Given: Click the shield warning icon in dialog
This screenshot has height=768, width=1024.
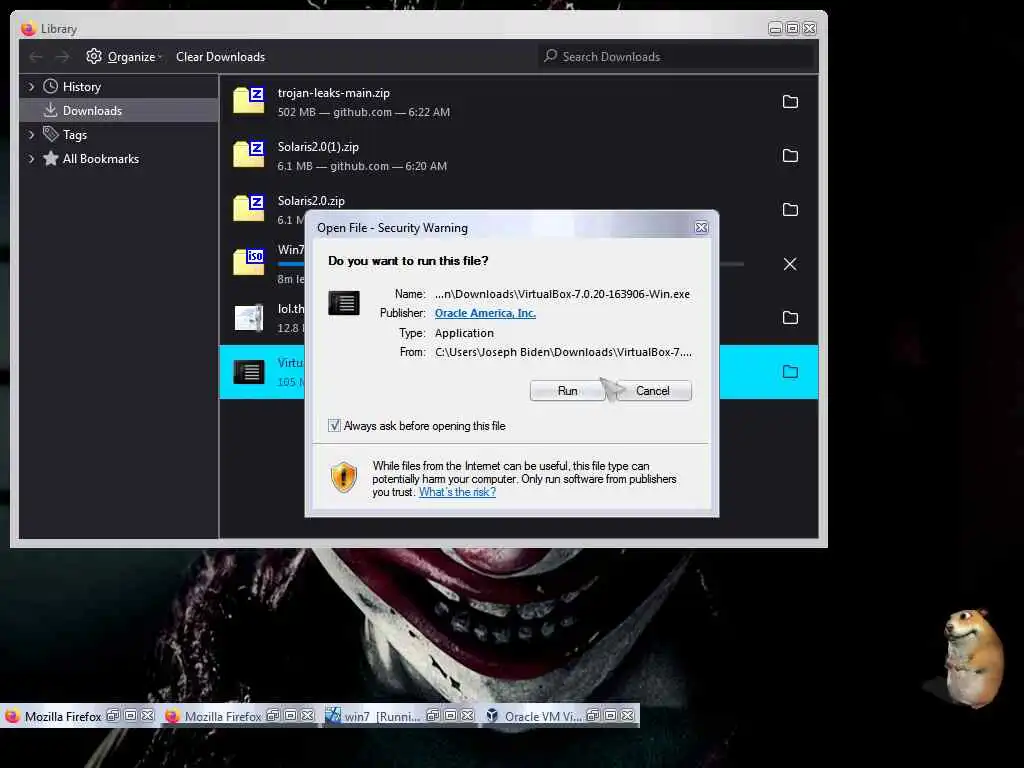Looking at the screenshot, I should [344, 477].
